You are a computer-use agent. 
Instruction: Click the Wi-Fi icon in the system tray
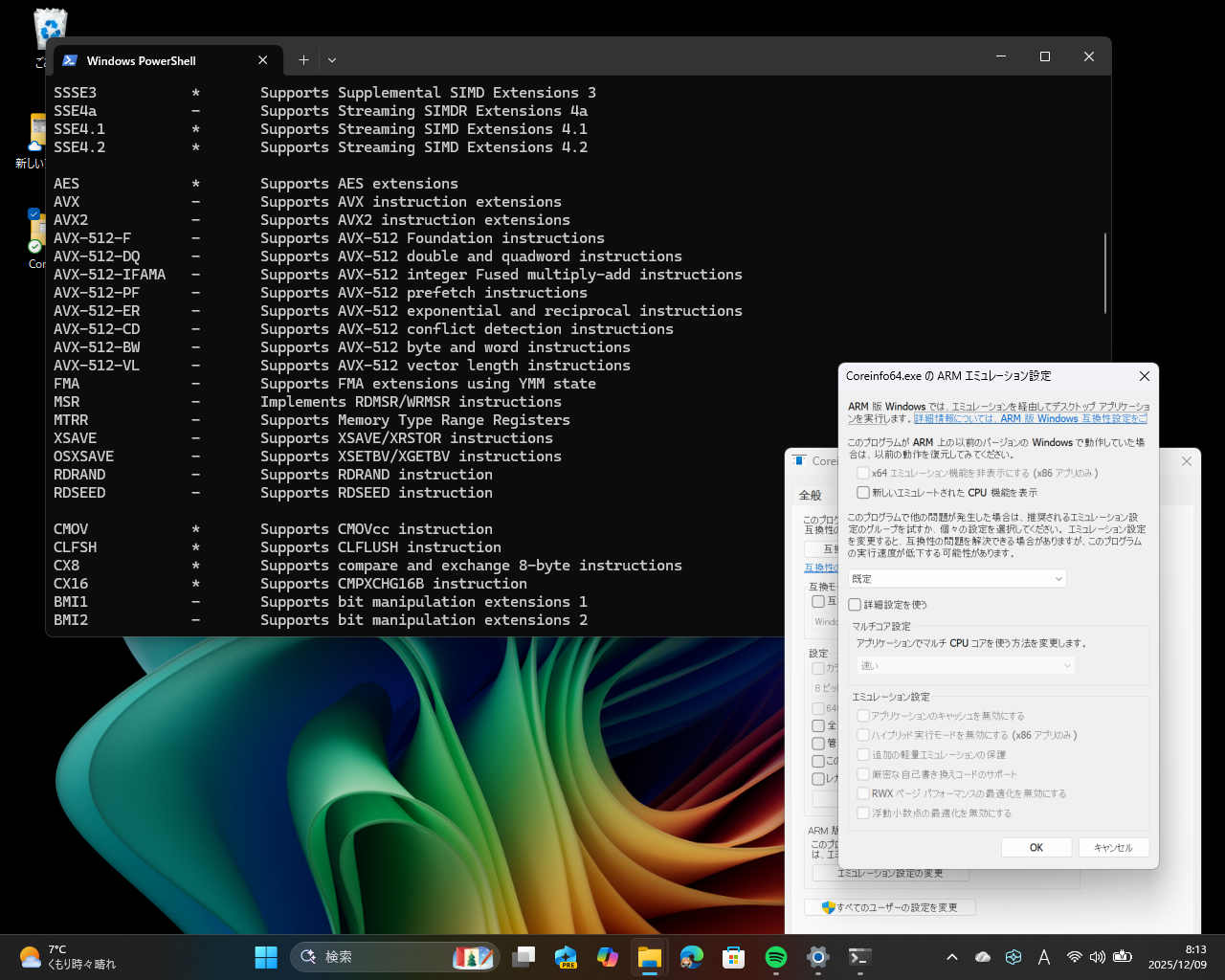coord(1074,956)
